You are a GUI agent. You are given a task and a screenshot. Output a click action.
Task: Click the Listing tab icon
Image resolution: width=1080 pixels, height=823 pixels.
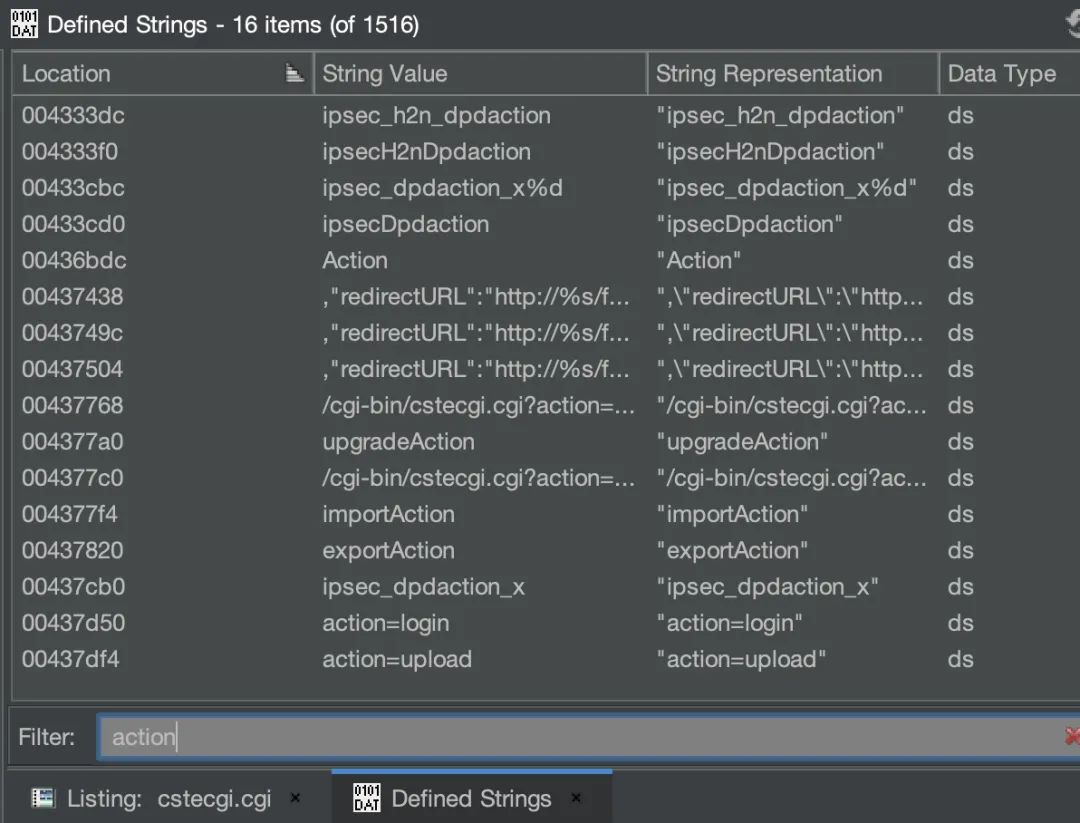click(43, 798)
